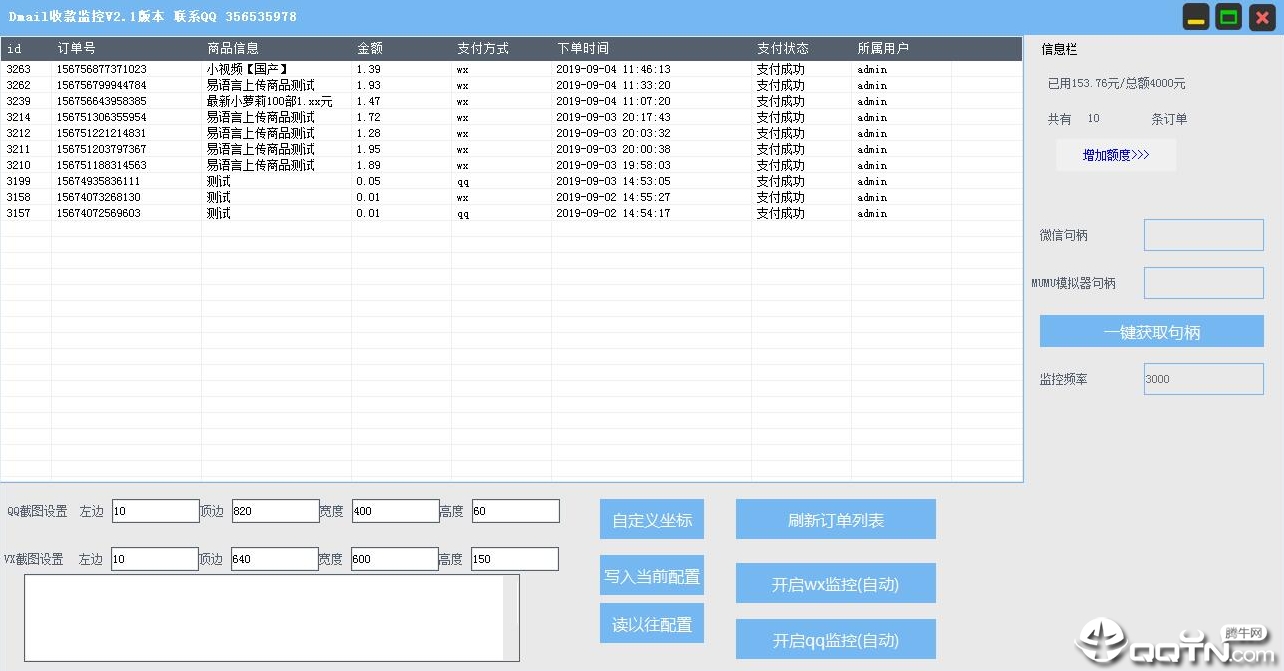Sort by the 订单号 column header

click(127, 48)
